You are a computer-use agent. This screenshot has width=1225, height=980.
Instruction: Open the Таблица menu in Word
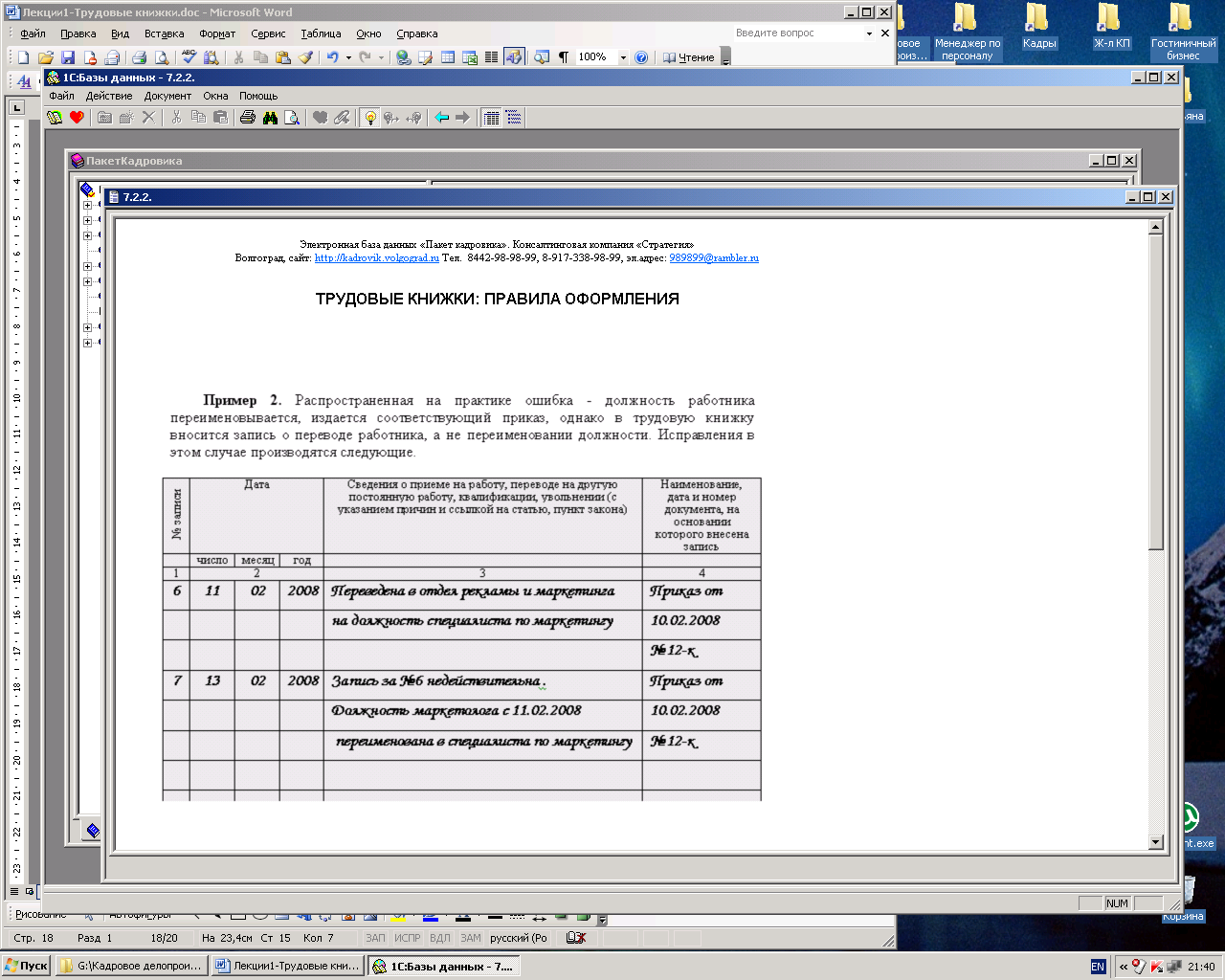pyautogui.click(x=321, y=33)
